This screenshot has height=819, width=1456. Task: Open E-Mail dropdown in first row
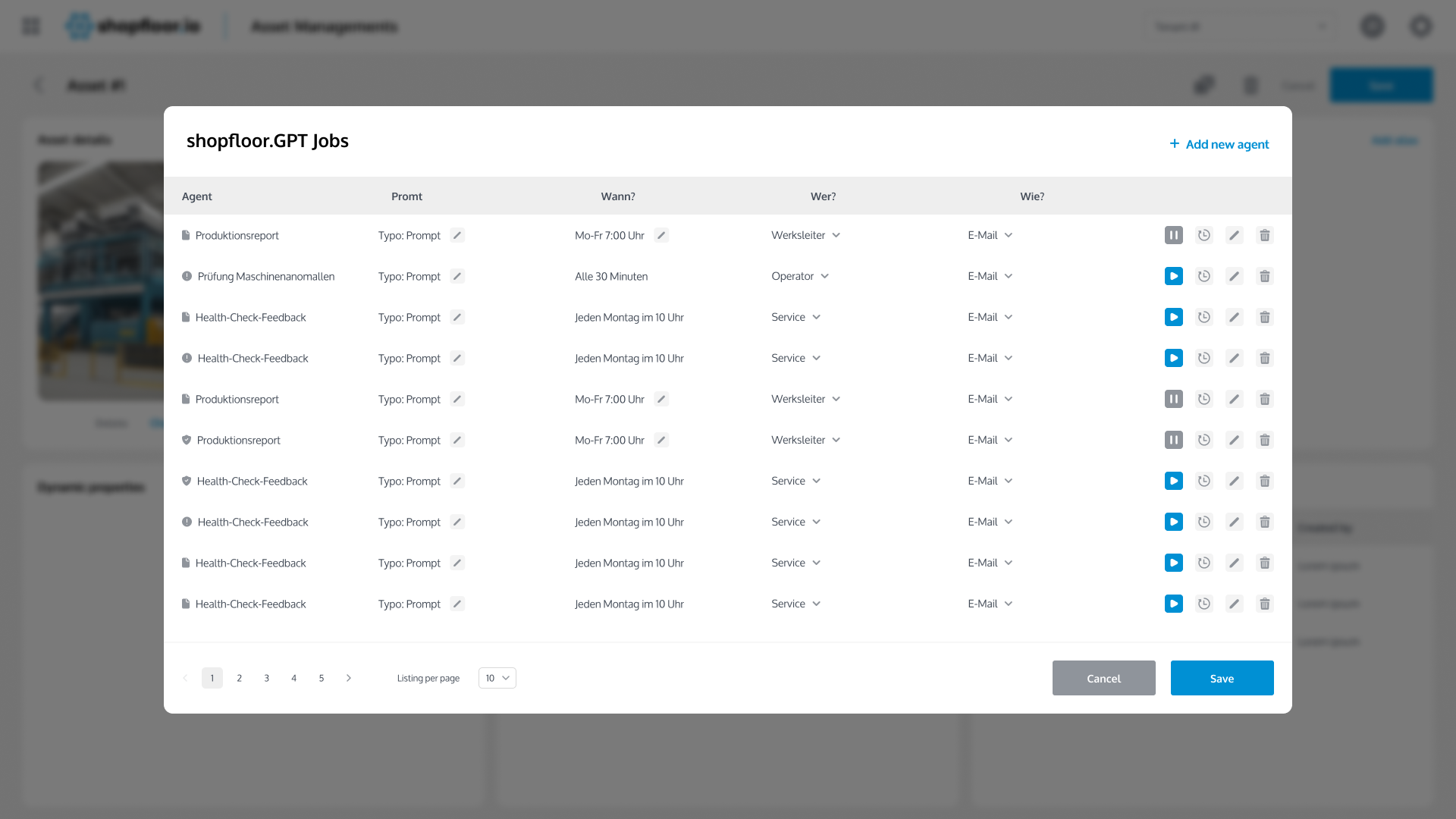point(990,235)
